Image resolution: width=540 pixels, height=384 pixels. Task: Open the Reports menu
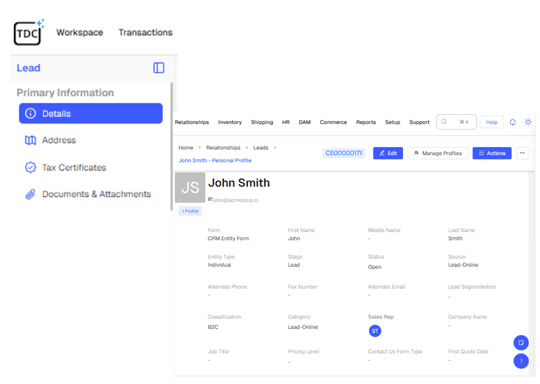pos(366,122)
